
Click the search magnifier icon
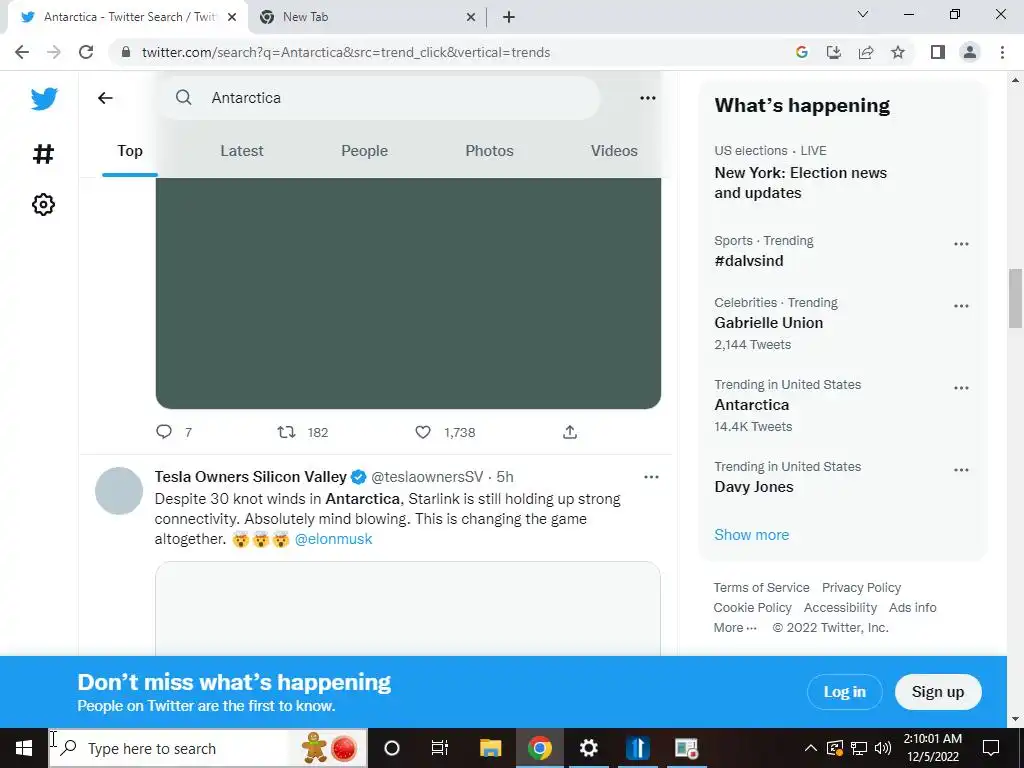coord(184,98)
